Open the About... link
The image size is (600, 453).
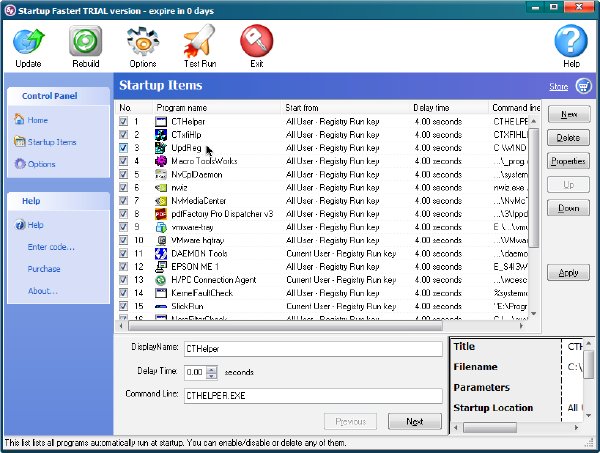pyautogui.click(x=42, y=291)
